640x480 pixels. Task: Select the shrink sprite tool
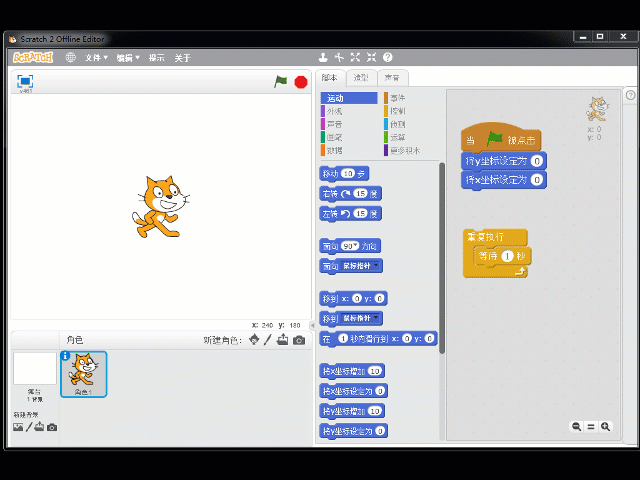(371, 58)
